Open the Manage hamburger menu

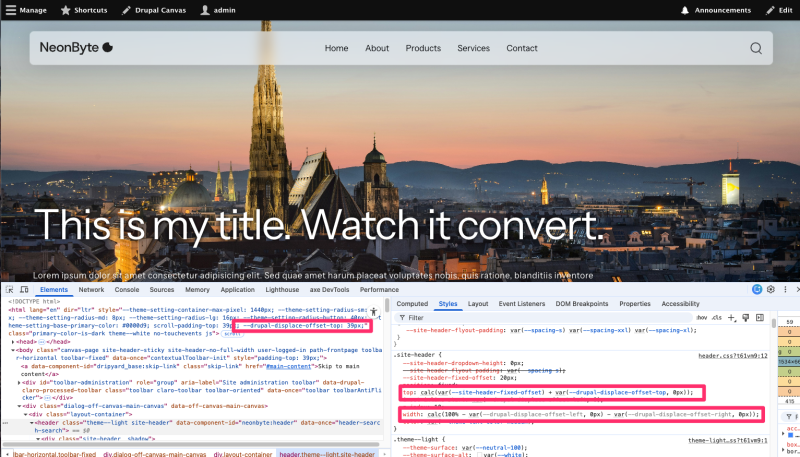point(26,10)
